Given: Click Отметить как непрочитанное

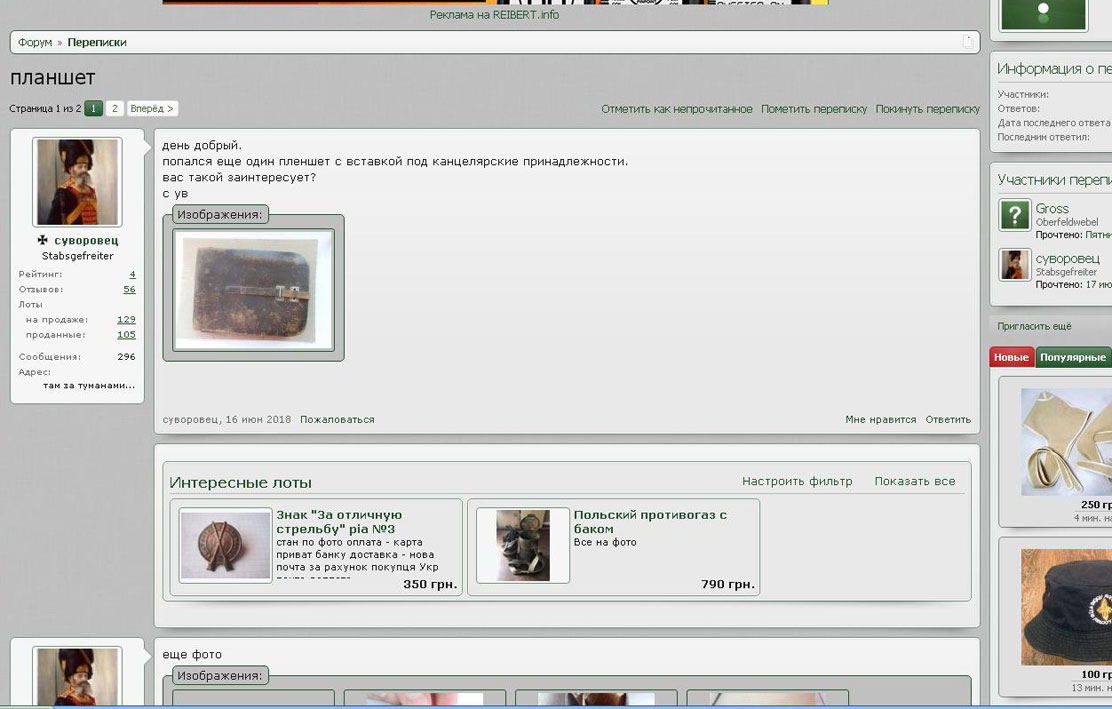Looking at the screenshot, I should (677, 109).
